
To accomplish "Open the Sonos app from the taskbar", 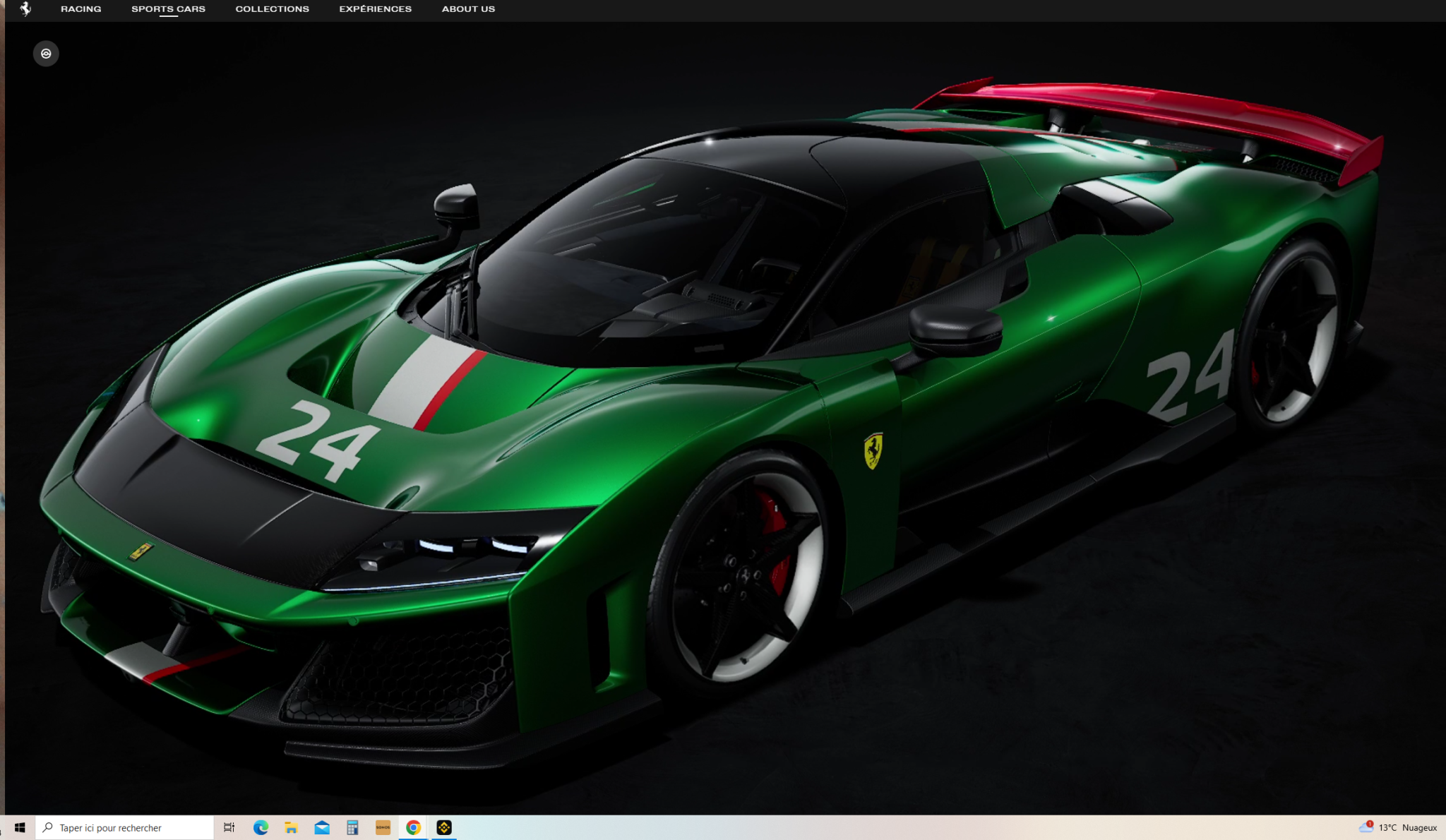I will [383, 827].
